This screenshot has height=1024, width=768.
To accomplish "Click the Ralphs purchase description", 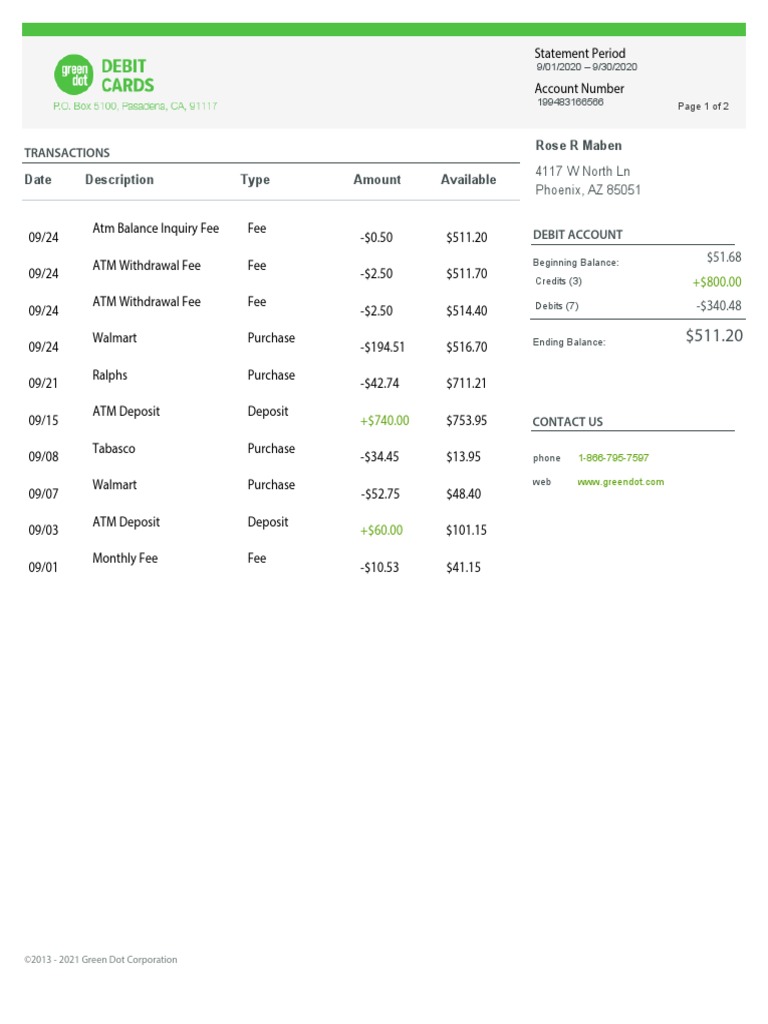I will [110, 376].
